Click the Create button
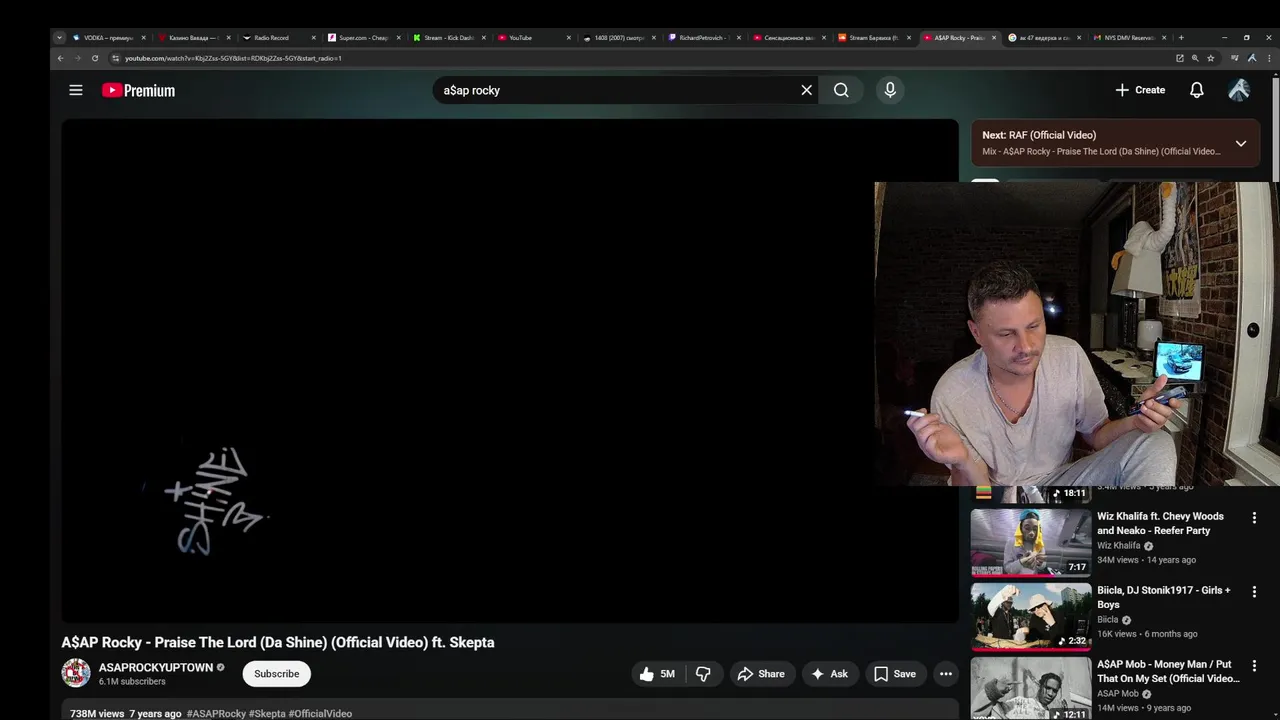The height and width of the screenshot is (720, 1280). (x=1140, y=90)
